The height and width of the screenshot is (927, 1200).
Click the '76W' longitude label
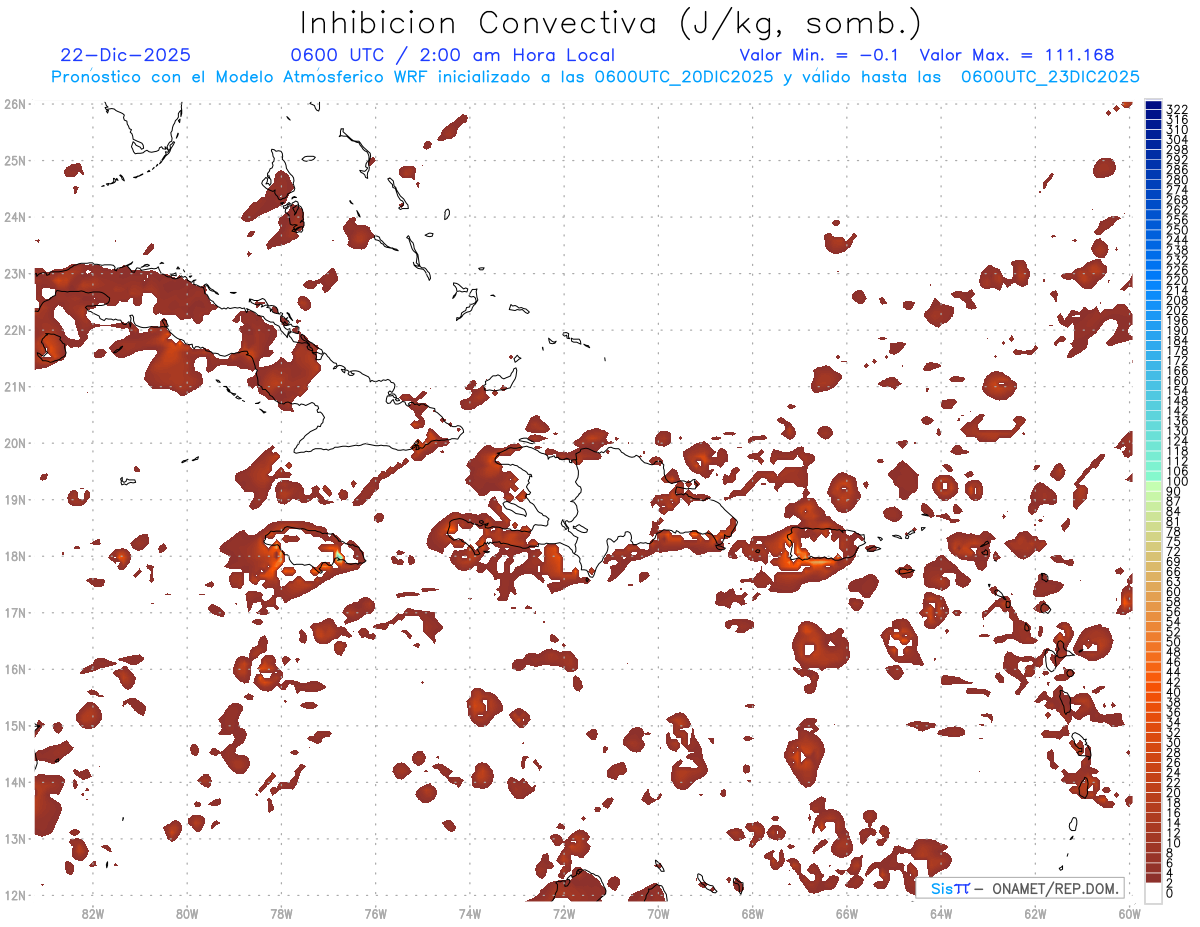point(375,914)
